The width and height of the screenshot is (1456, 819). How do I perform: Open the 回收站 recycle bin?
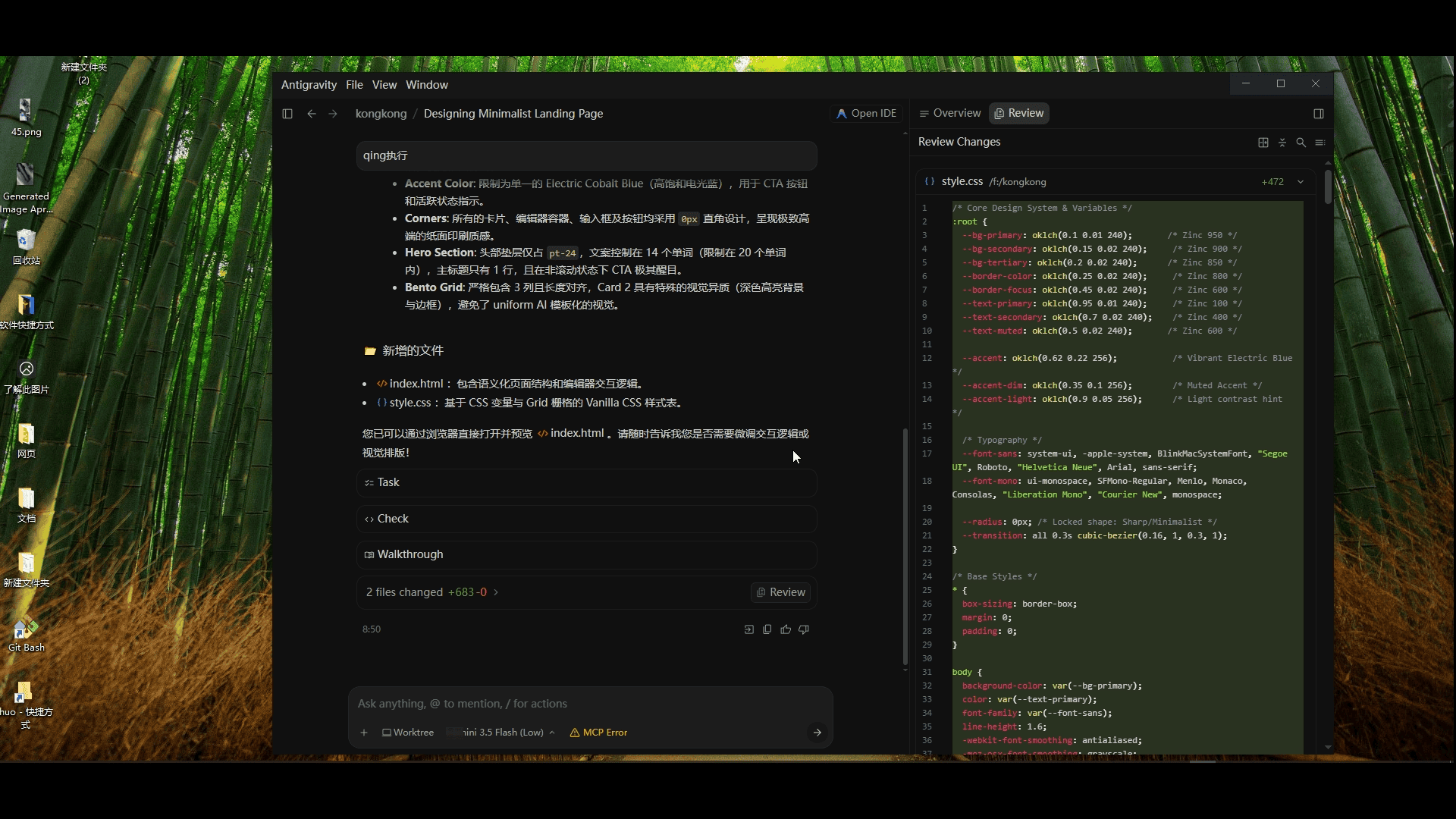pyautogui.click(x=26, y=246)
